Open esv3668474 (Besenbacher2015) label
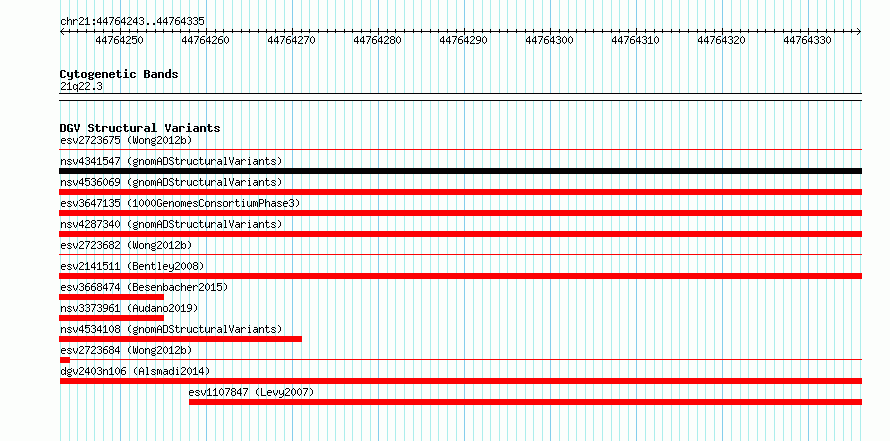This screenshot has height=441, width=890. point(144,287)
